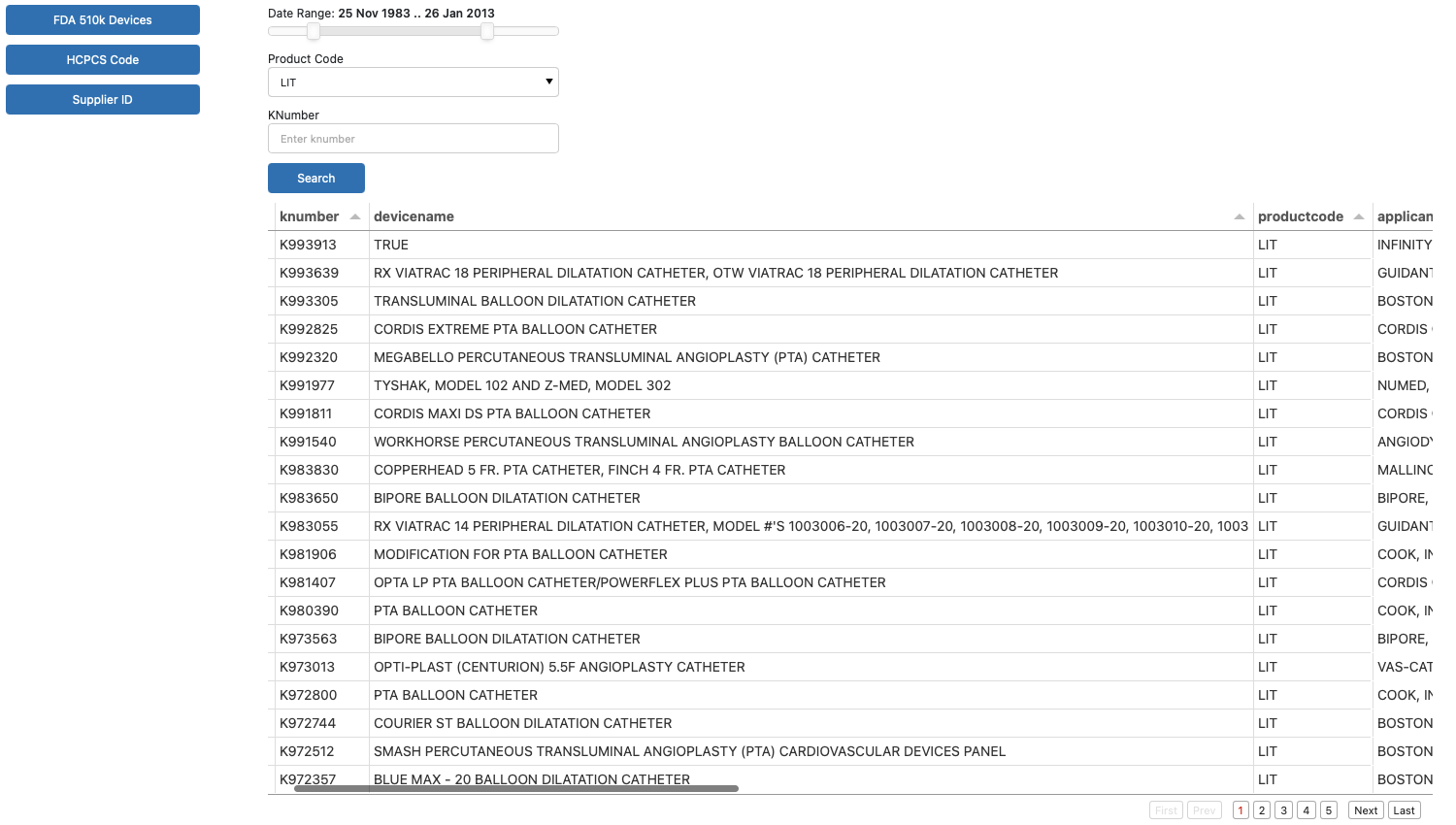
Task: Sort table by productcode column arrow
Action: coord(1359,216)
